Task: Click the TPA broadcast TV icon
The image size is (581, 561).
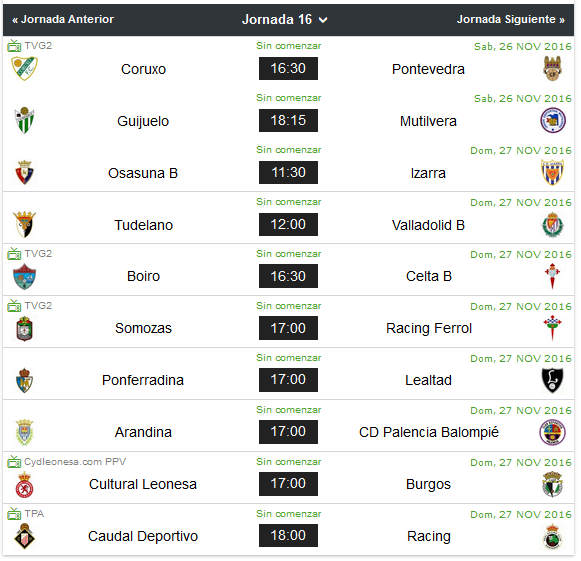Action: click(14, 514)
